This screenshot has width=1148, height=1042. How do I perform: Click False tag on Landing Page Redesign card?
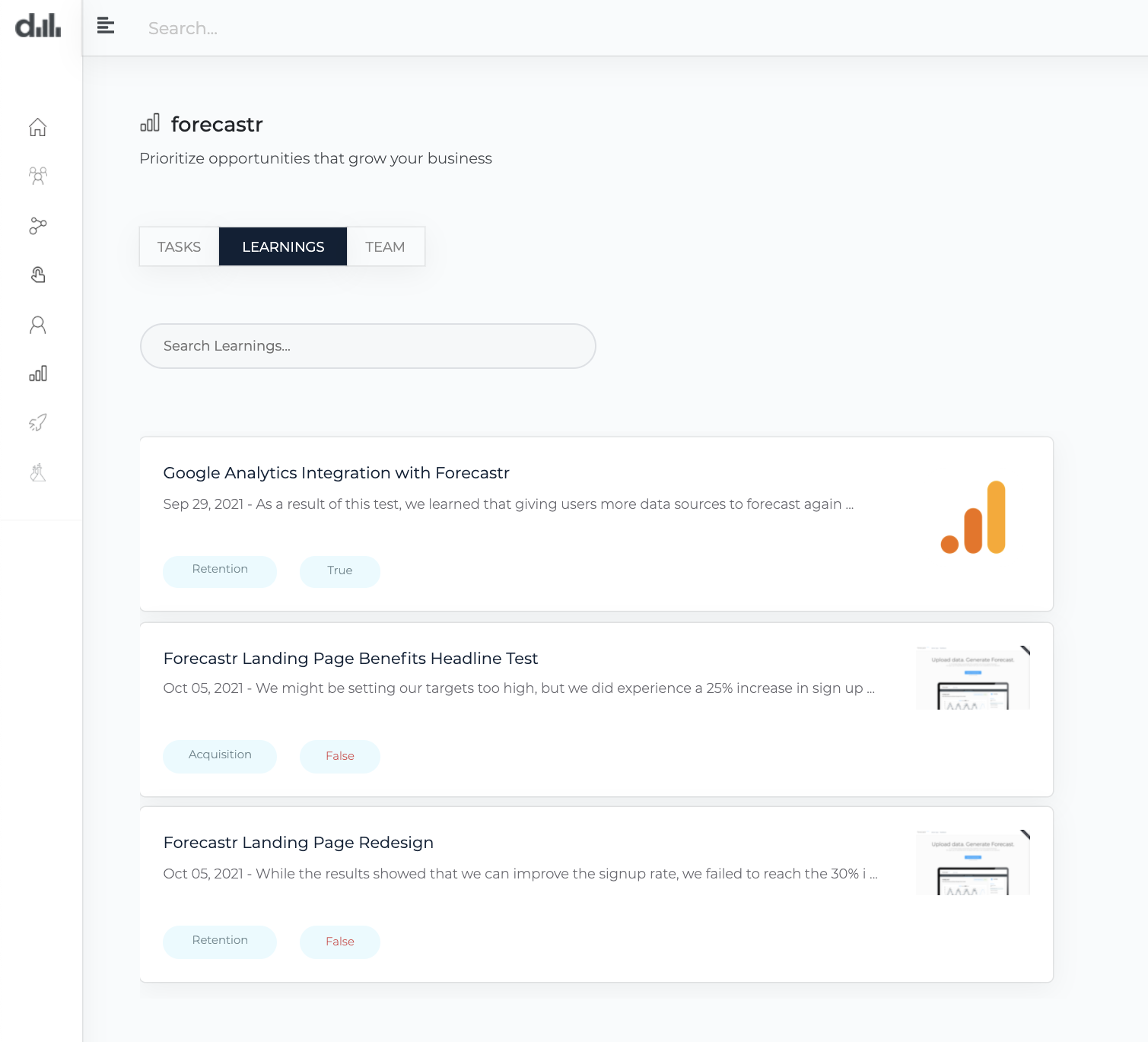[x=340, y=942]
